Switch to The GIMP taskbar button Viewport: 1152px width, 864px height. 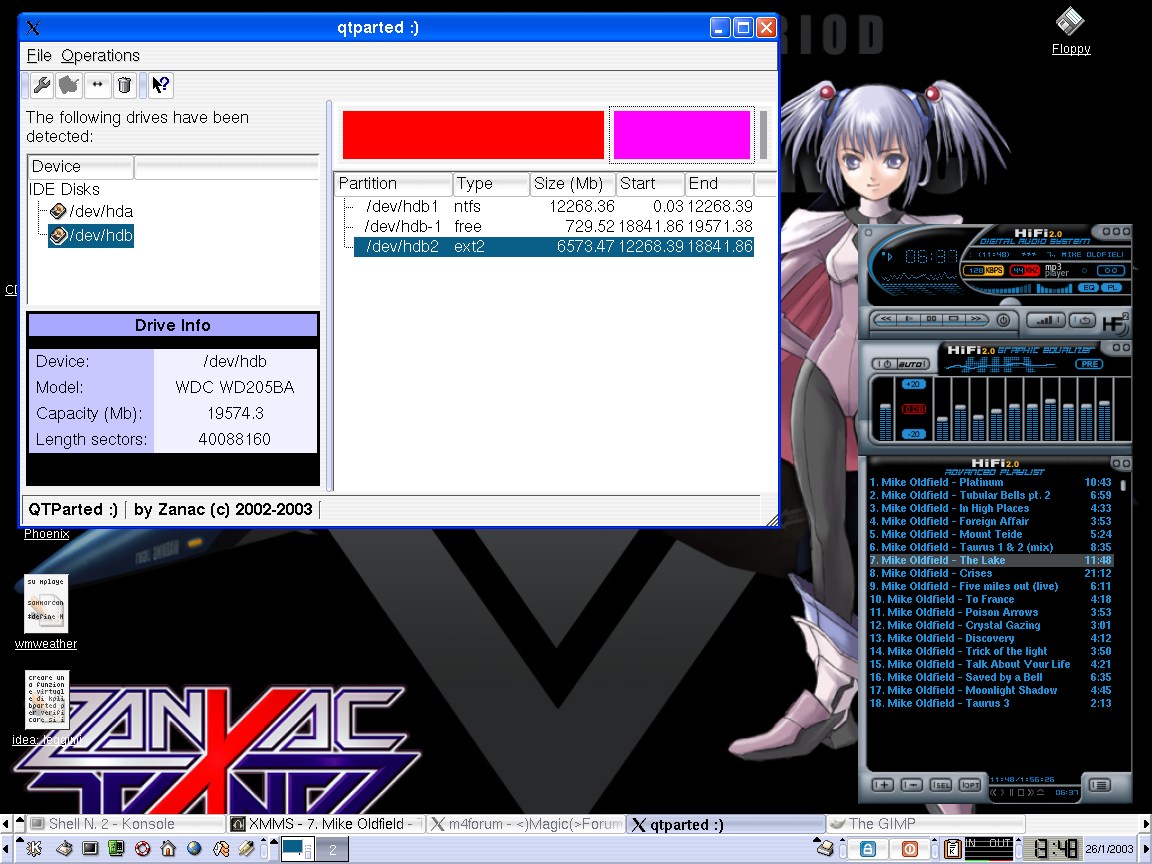pos(924,824)
